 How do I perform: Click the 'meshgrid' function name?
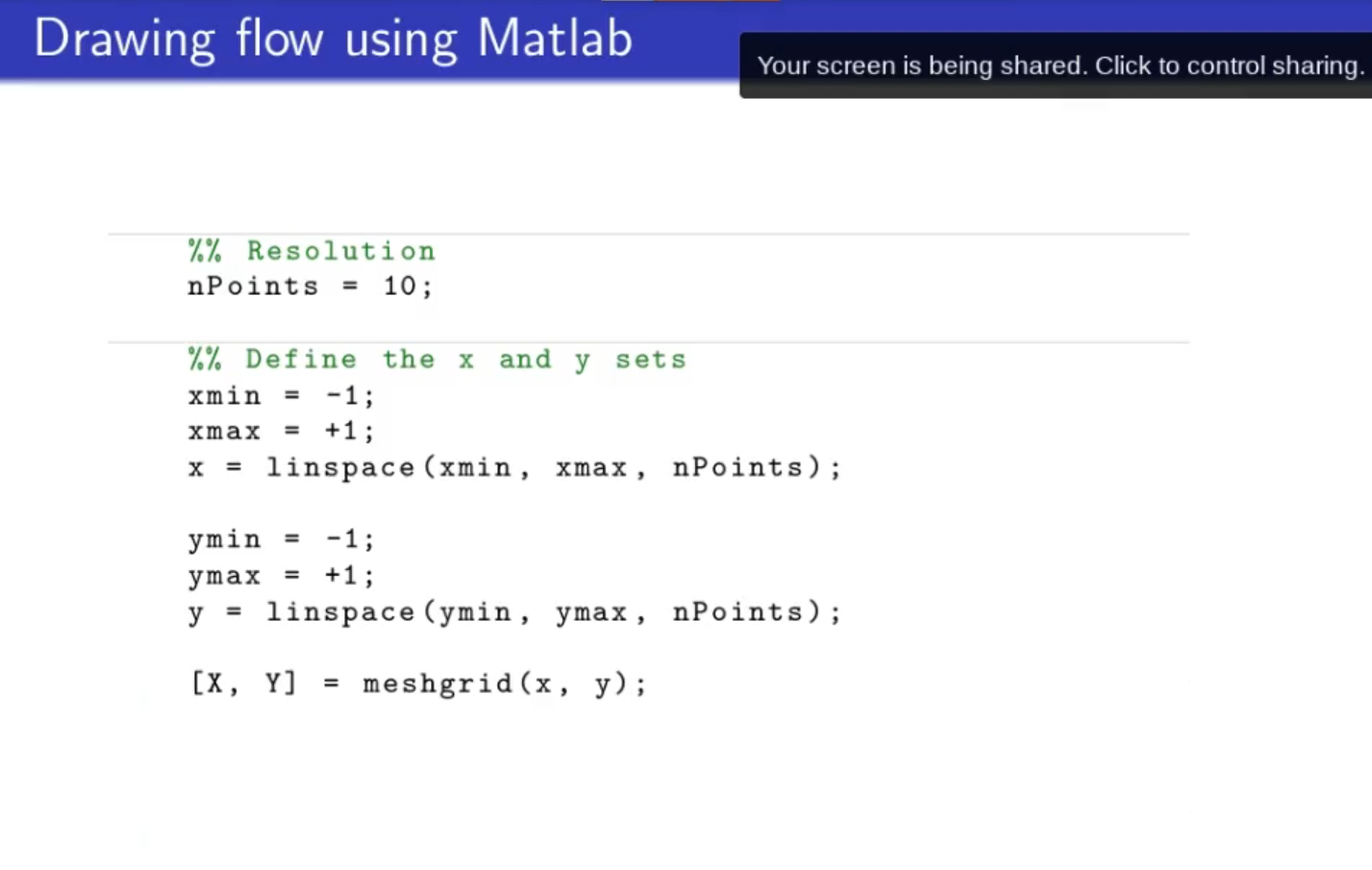tap(438, 684)
